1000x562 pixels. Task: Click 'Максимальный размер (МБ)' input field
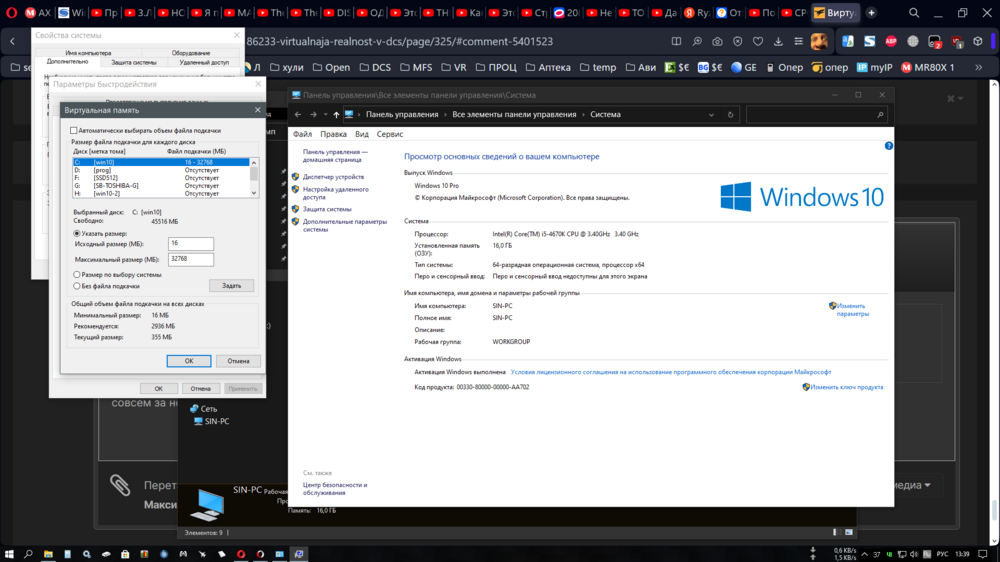pos(191,259)
